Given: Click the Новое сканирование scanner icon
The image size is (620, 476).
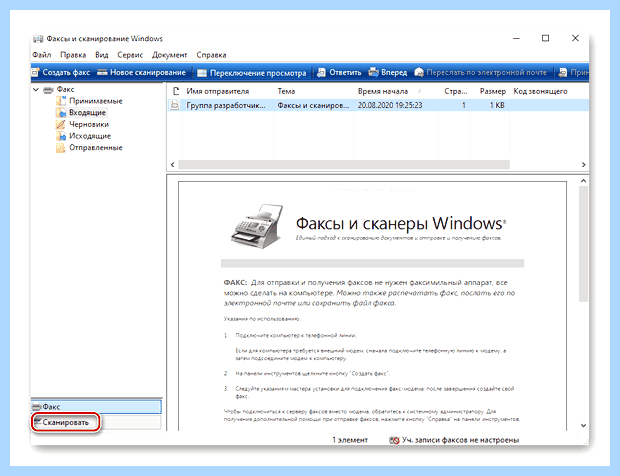Looking at the screenshot, I should coord(102,72).
